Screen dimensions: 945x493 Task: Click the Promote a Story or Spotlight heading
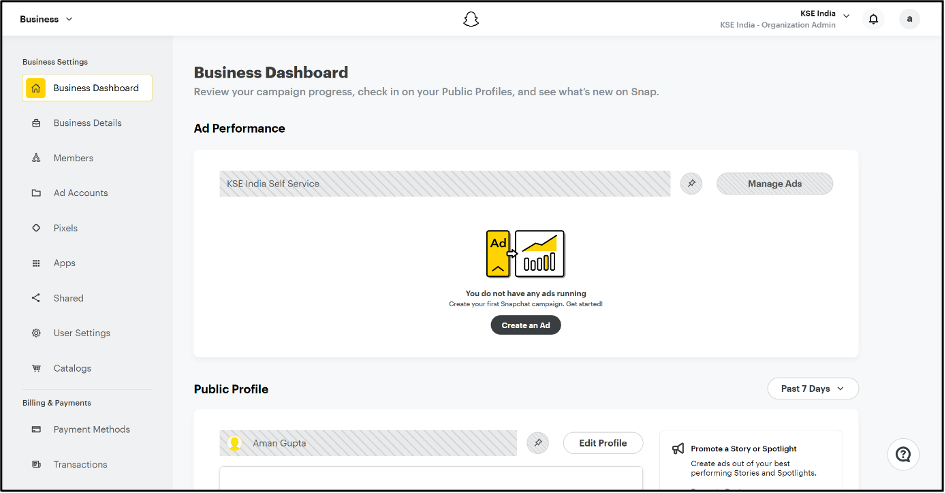click(743, 449)
